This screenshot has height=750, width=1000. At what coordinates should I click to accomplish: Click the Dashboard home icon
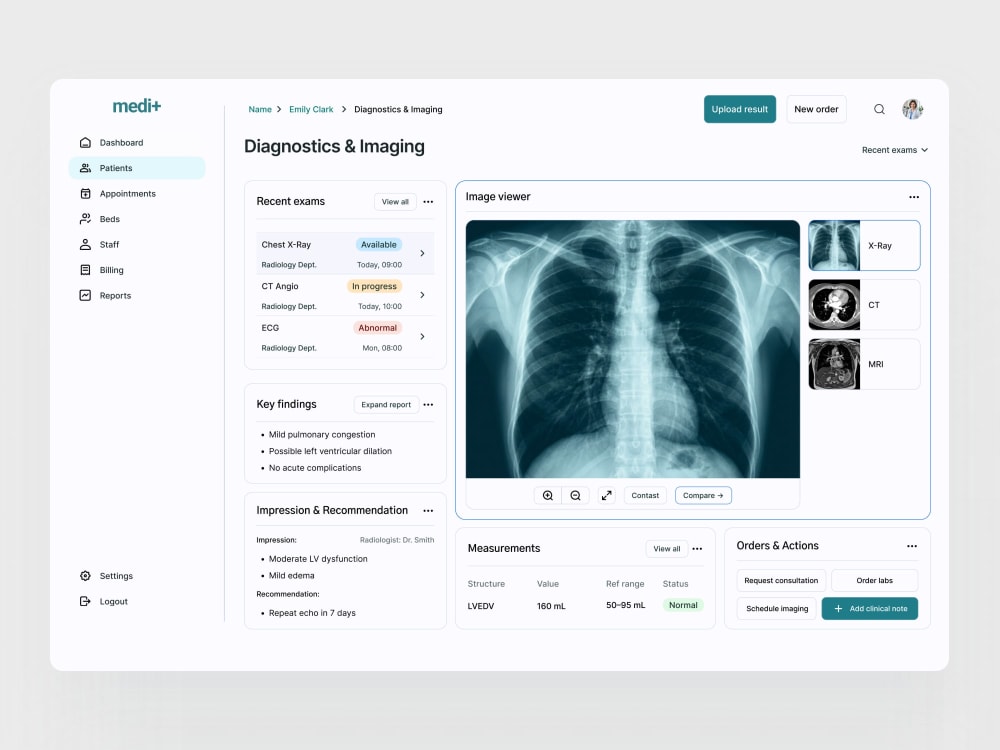[x=85, y=142]
